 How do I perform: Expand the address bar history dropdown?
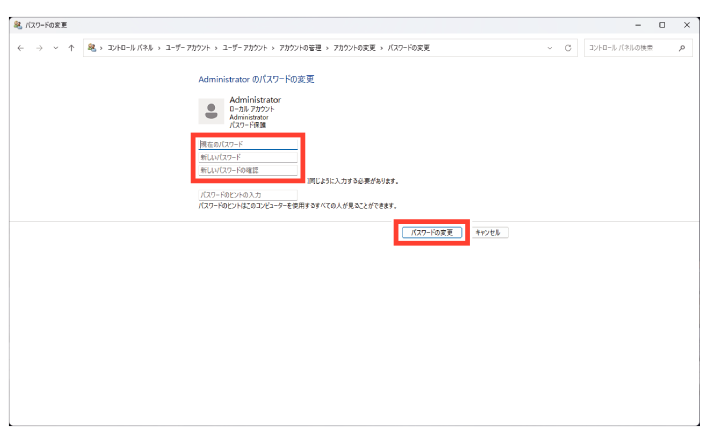tap(550, 48)
